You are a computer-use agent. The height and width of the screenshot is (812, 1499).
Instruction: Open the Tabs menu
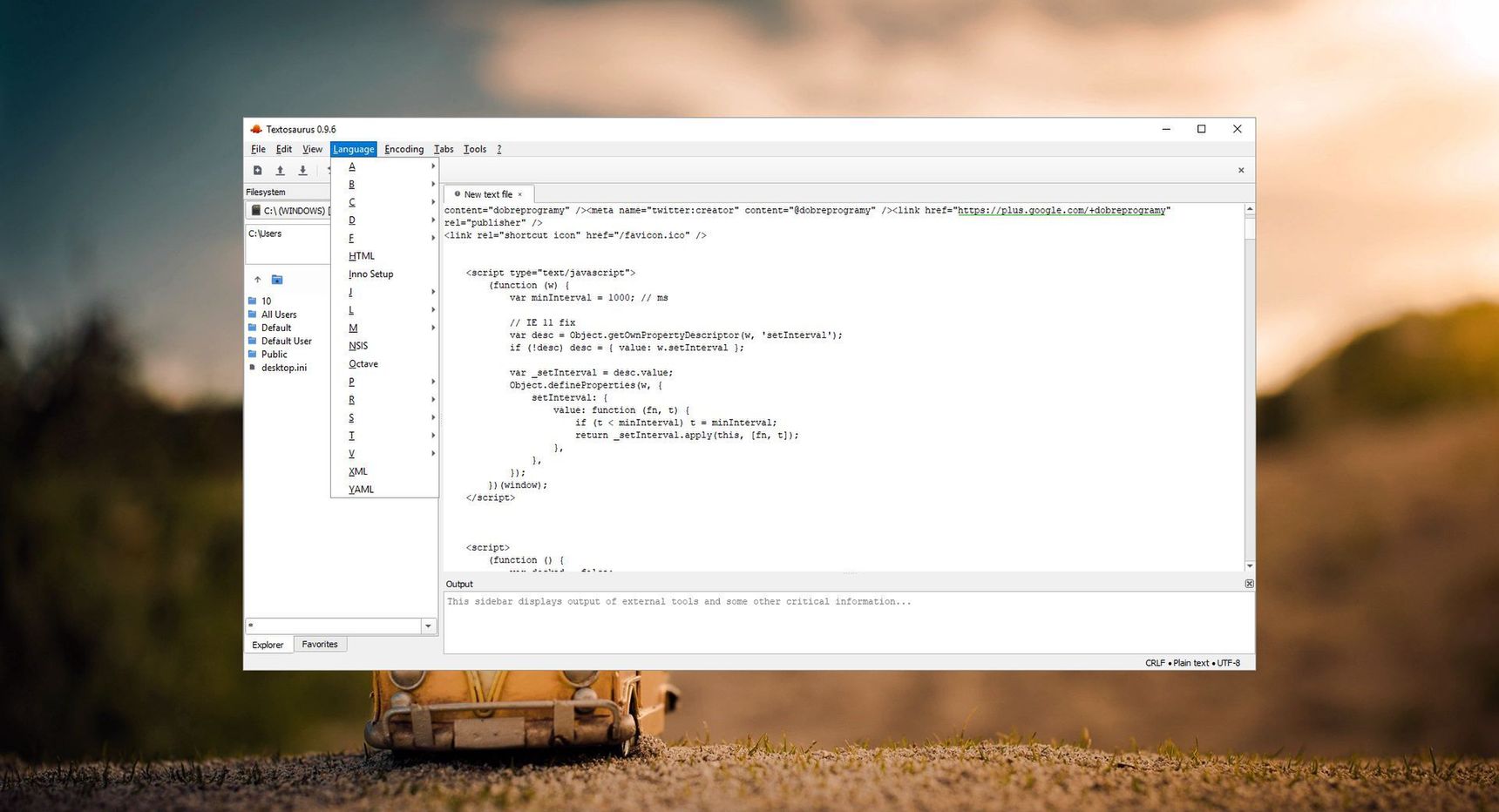pos(444,149)
